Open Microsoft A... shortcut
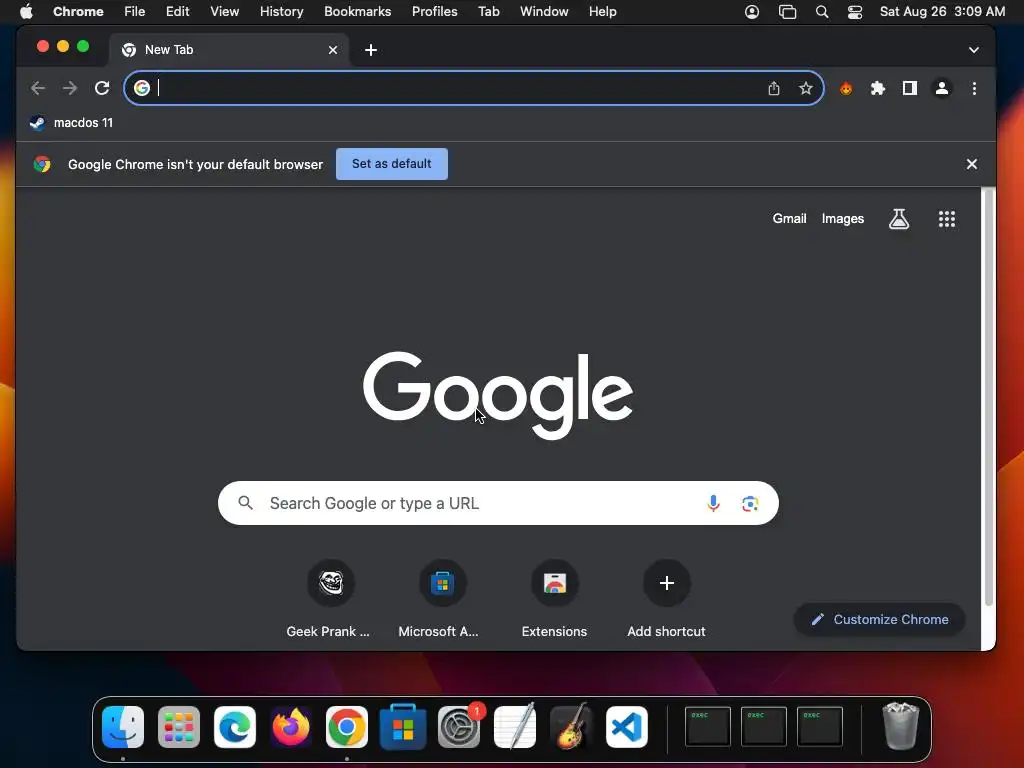 [x=442, y=600]
